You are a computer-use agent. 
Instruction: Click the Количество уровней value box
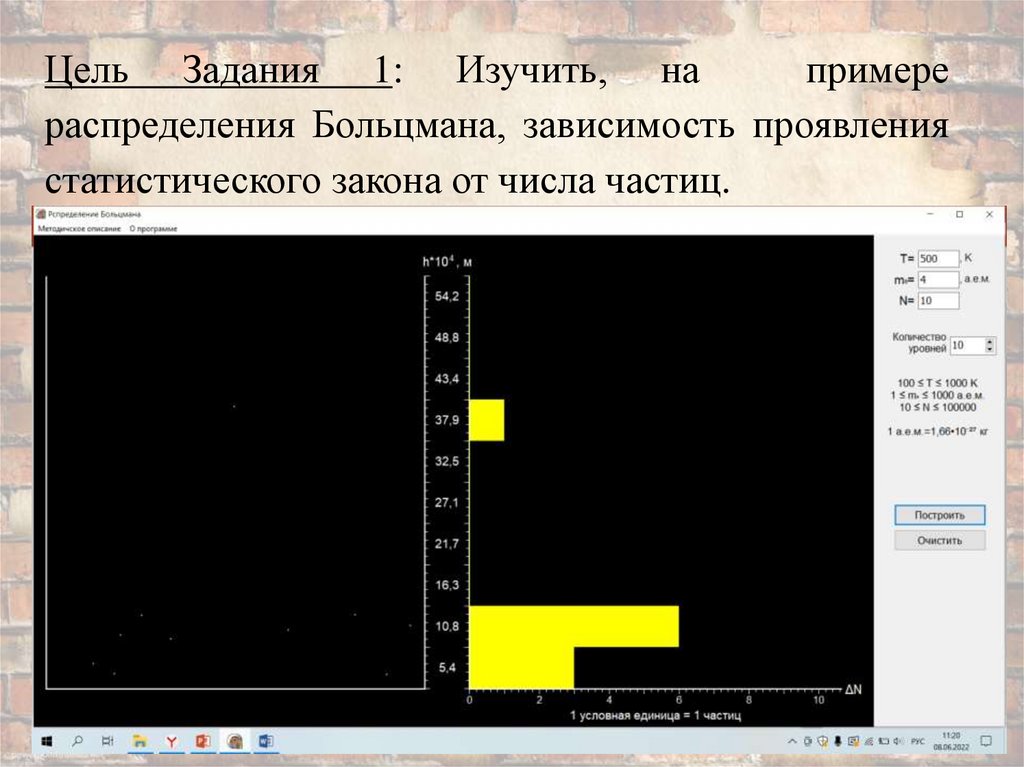967,344
